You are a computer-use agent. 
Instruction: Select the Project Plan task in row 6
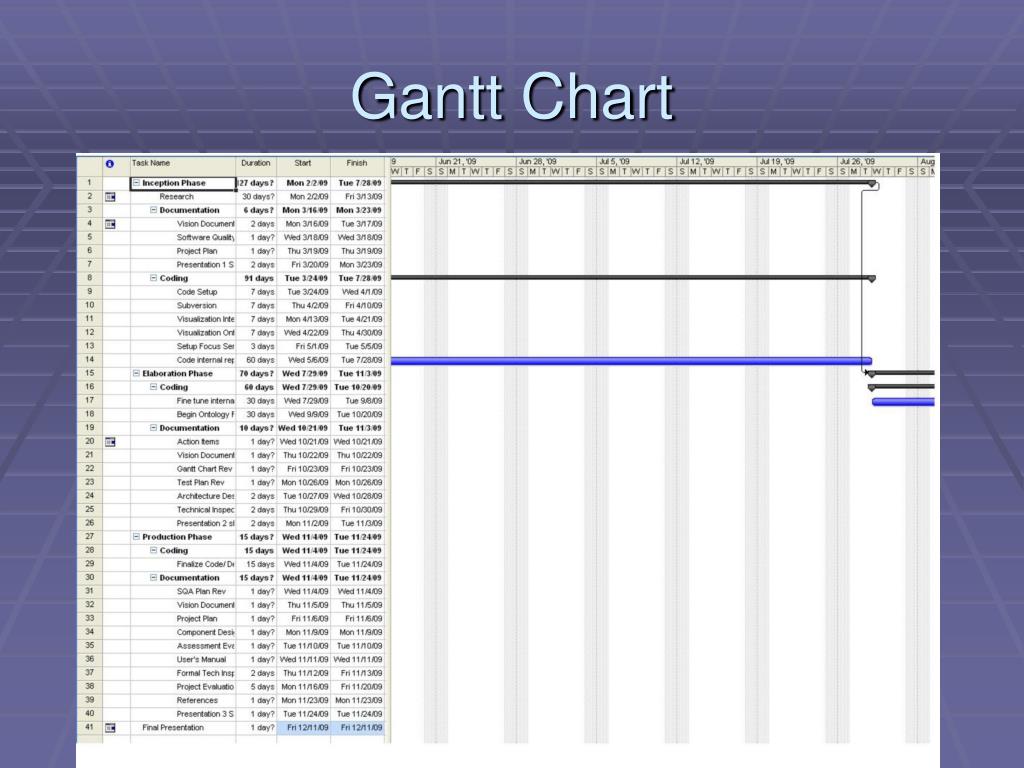(183, 251)
